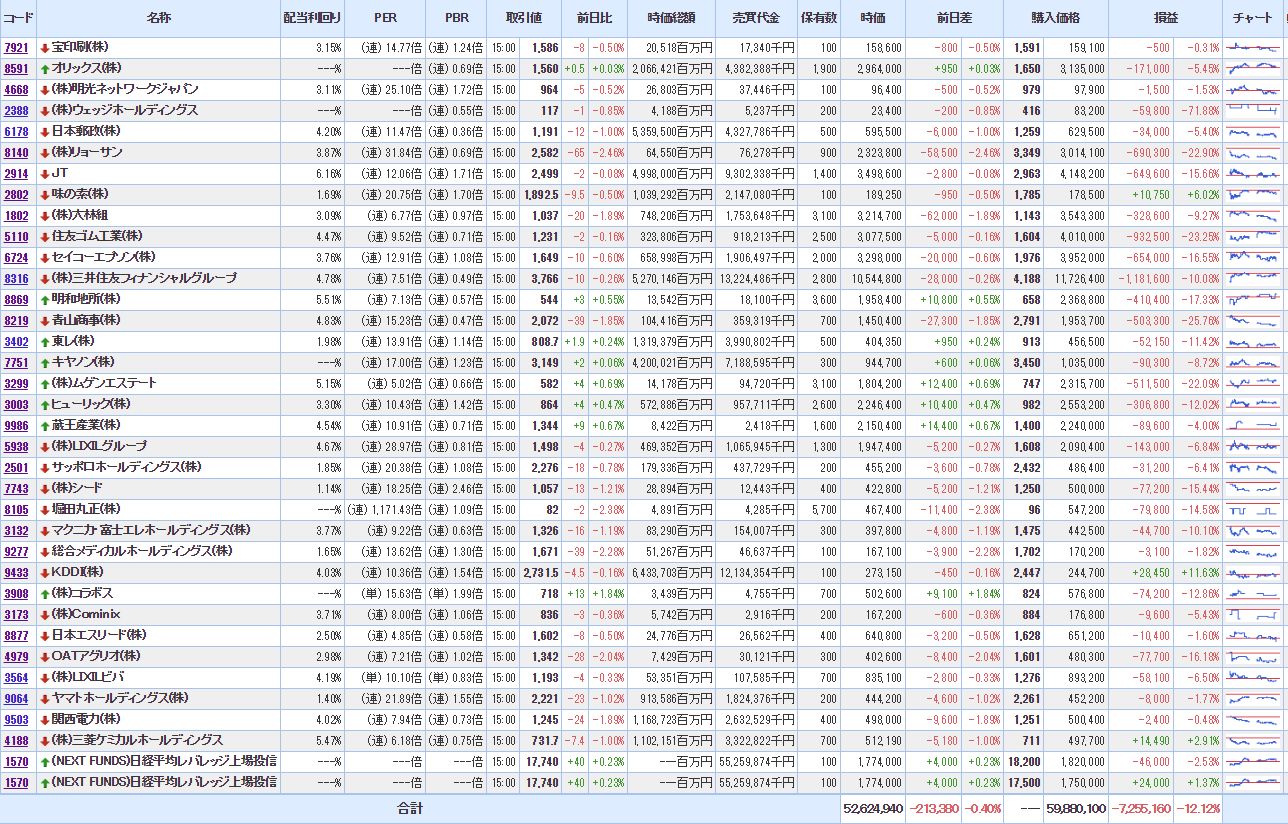Open the mini chart for 宝印刷 row
The height and width of the screenshot is (824, 1288).
(1253, 47)
